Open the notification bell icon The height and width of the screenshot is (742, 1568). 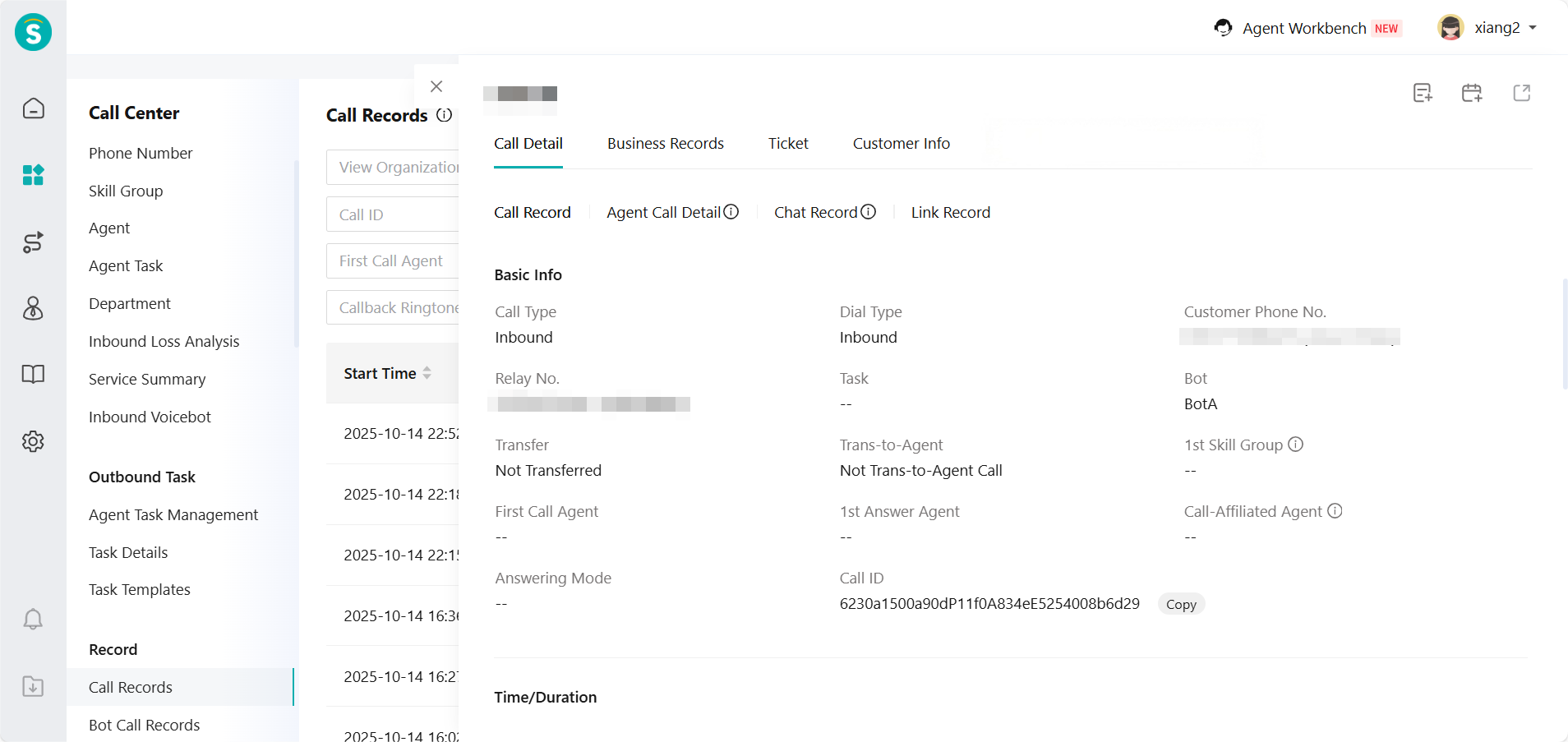[x=33, y=619]
